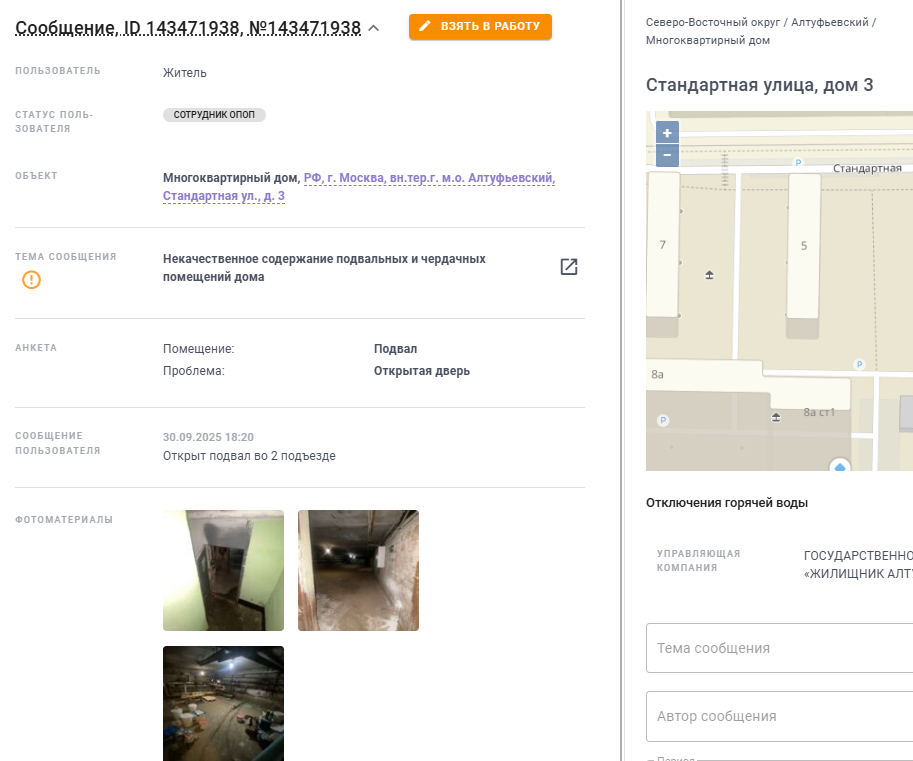
Task: Click the message ID 143471938 title
Action: (x=188, y=28)
